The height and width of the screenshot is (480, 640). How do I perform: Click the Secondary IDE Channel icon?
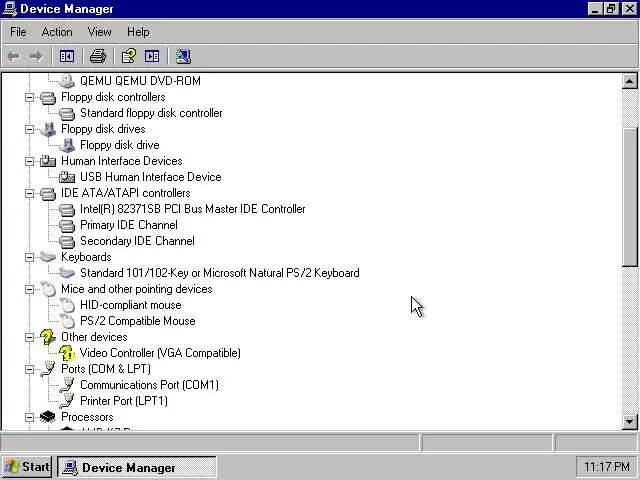pos(67,241)
